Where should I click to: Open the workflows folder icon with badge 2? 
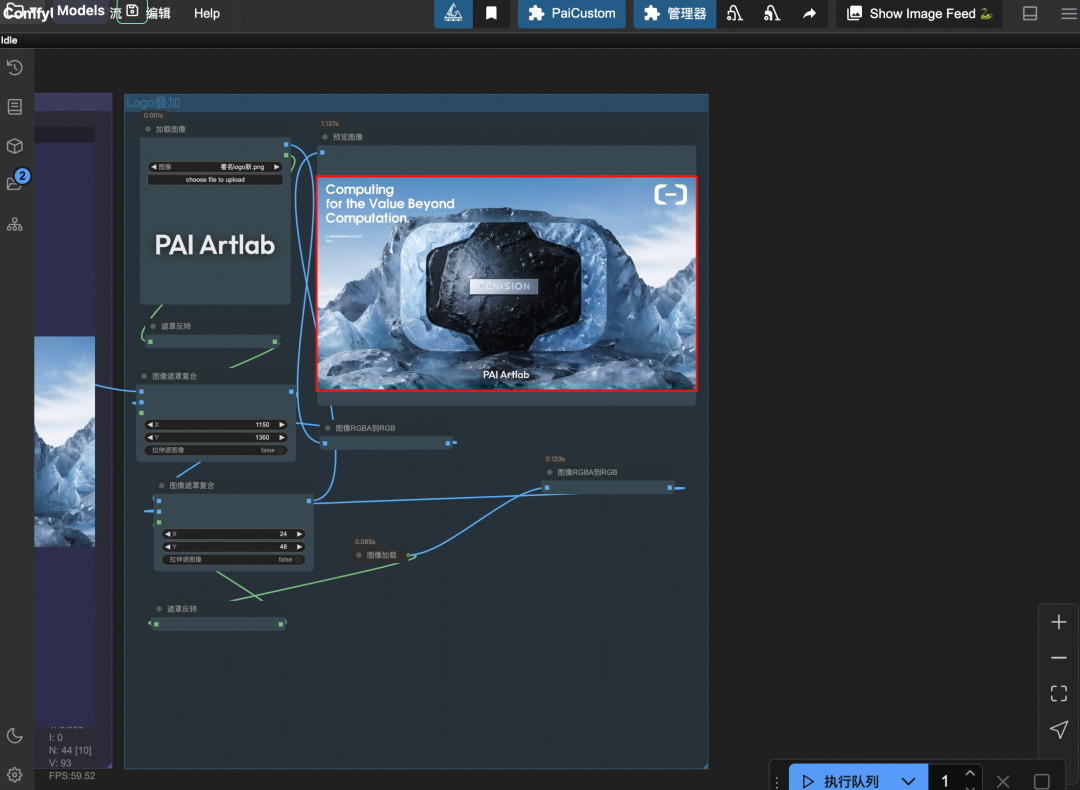click(17, 181)
